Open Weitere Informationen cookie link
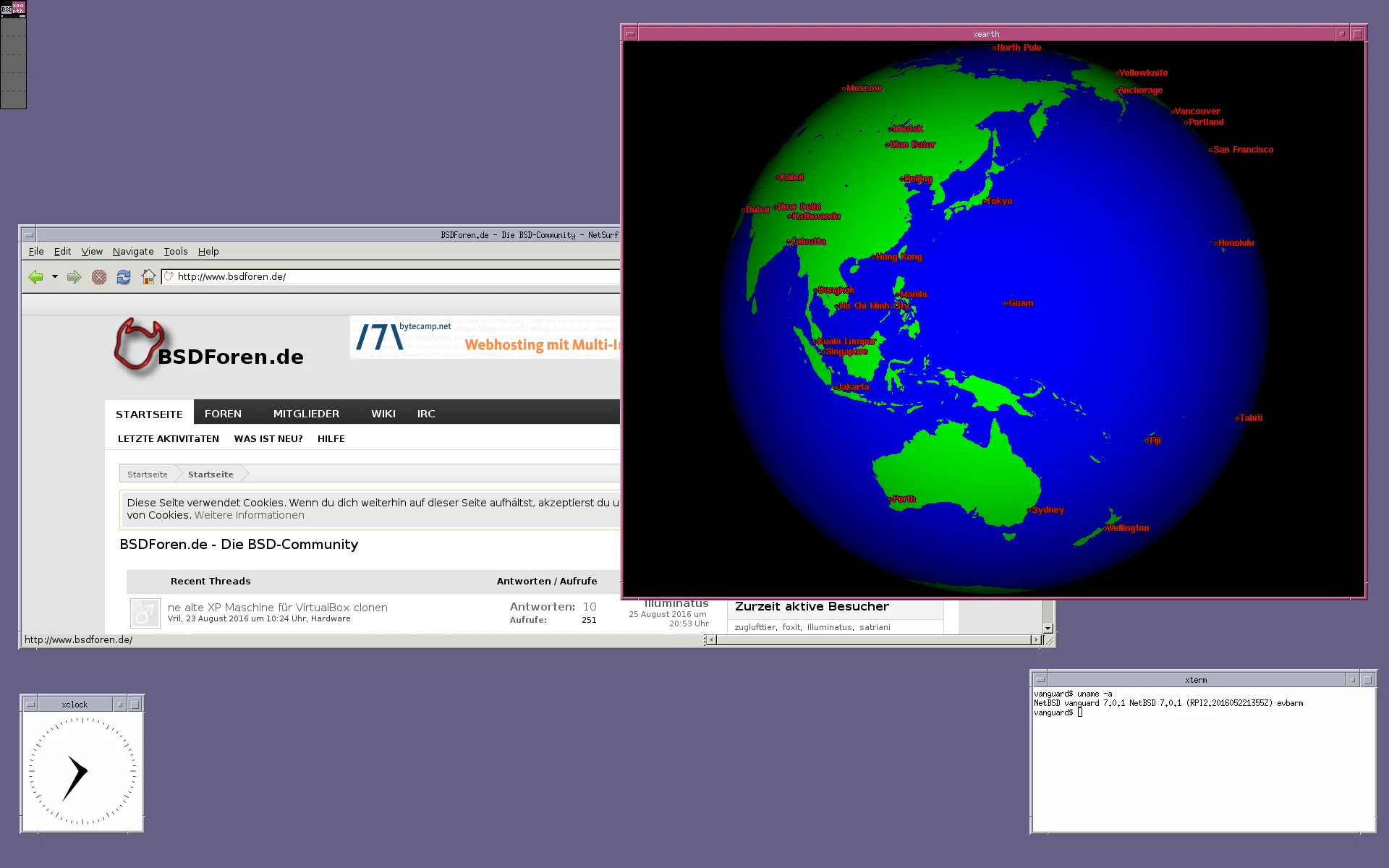 tap(250, 515)
